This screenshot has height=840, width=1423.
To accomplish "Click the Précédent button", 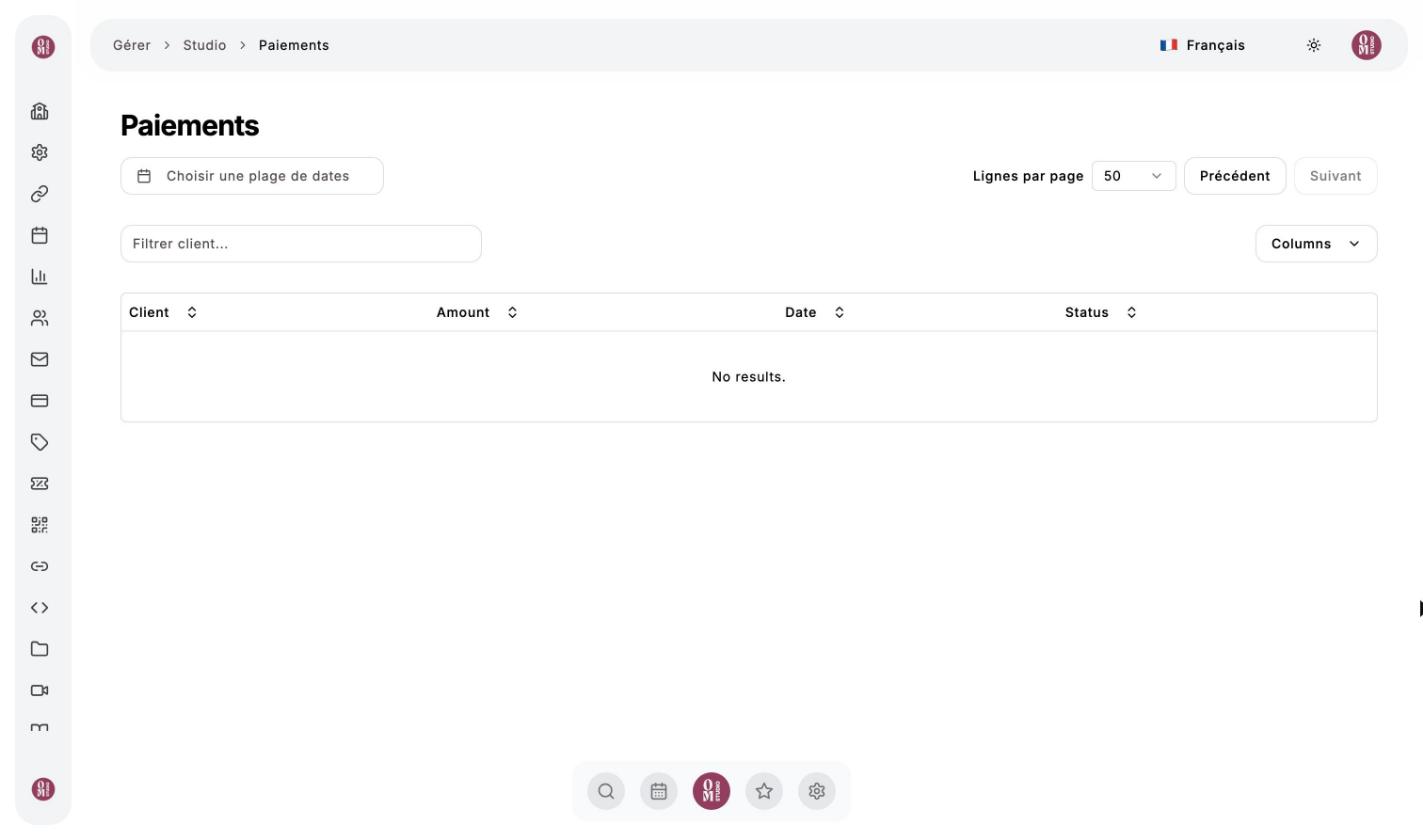I will tap(1235, 176).
